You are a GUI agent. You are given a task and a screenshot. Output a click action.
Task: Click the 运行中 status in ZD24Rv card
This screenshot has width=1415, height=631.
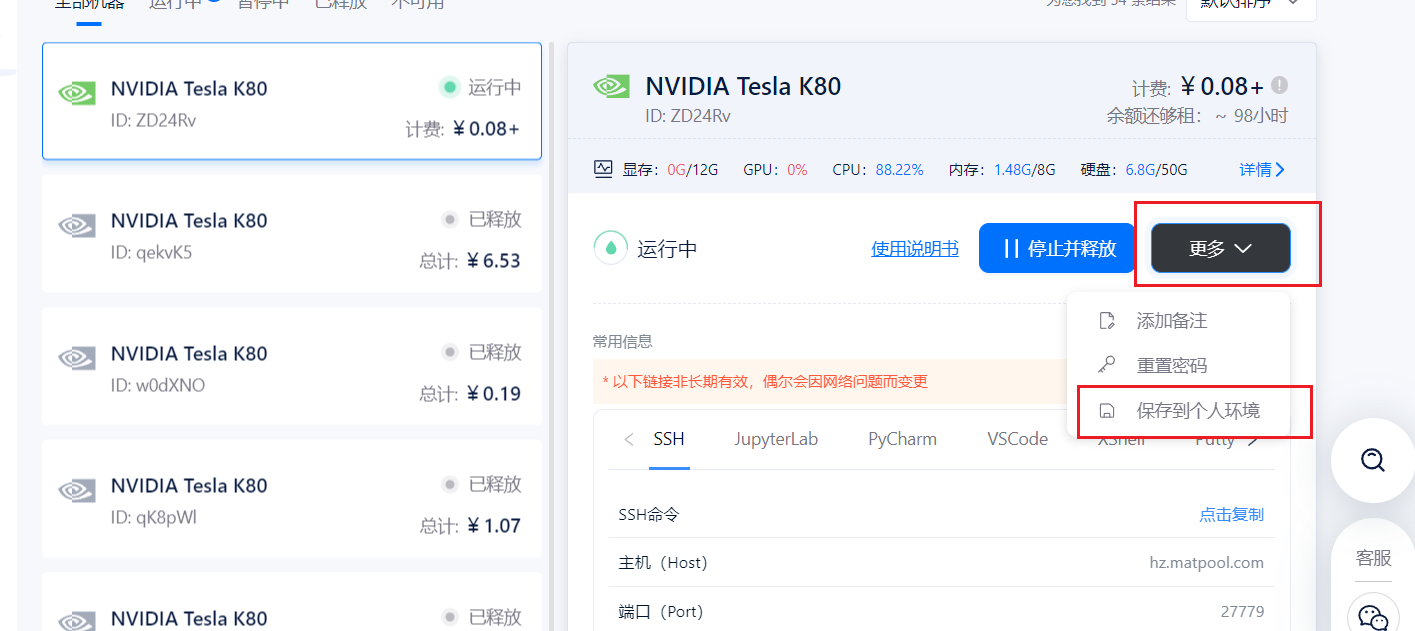(495, 87)
